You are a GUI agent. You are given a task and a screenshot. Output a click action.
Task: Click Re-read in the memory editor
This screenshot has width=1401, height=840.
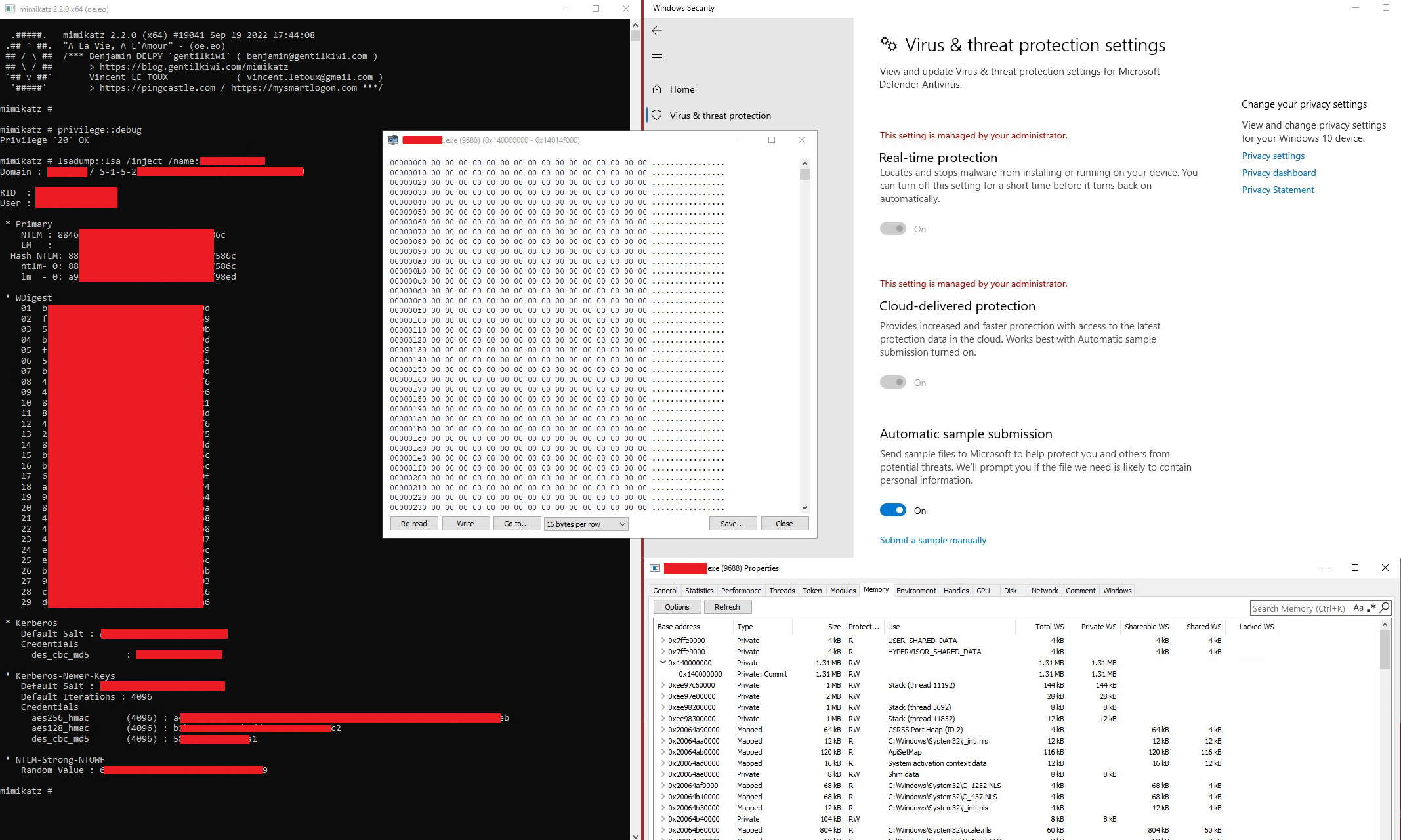(x=414, y=524)
